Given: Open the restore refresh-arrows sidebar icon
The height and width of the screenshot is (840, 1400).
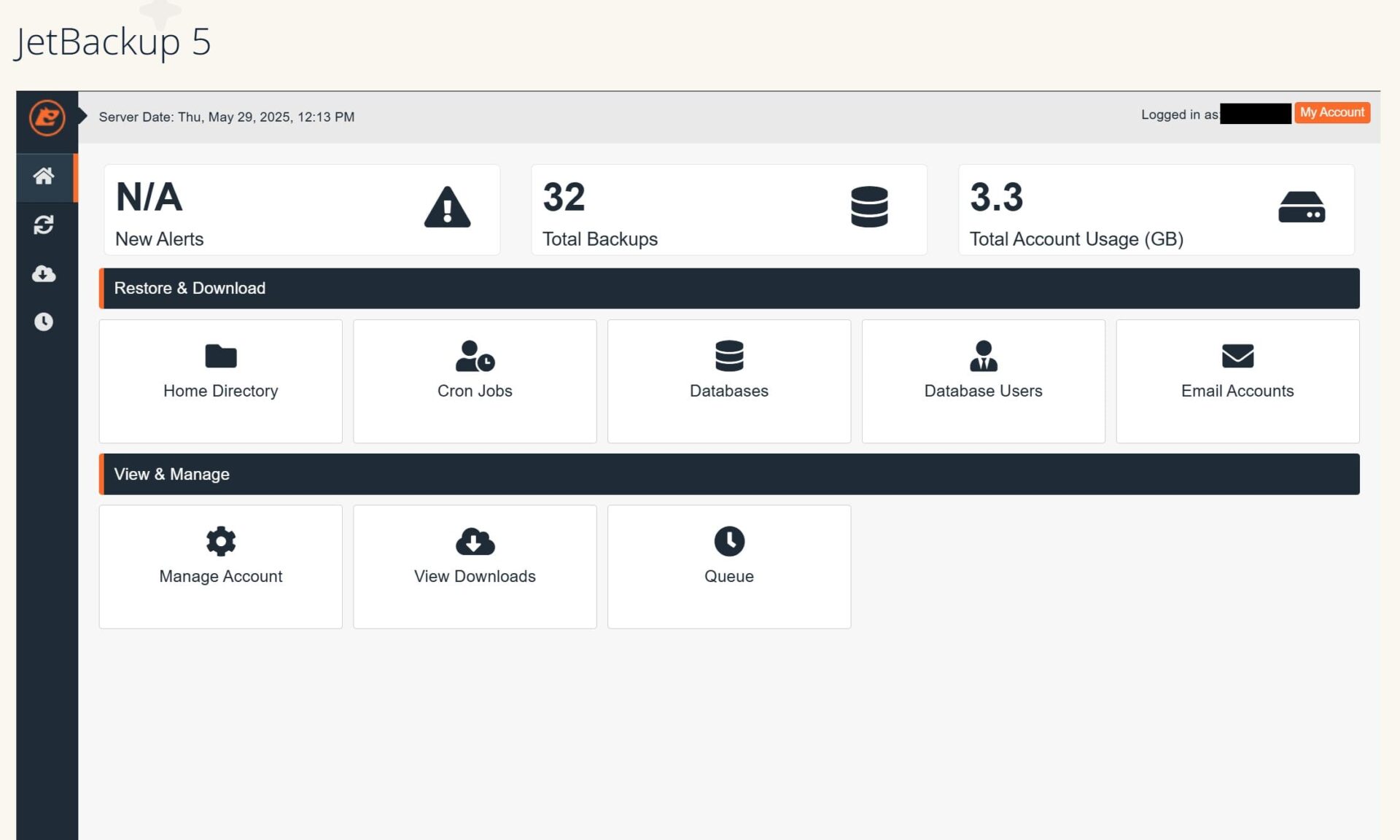Looking at the screenshot, I should (44, 225).
